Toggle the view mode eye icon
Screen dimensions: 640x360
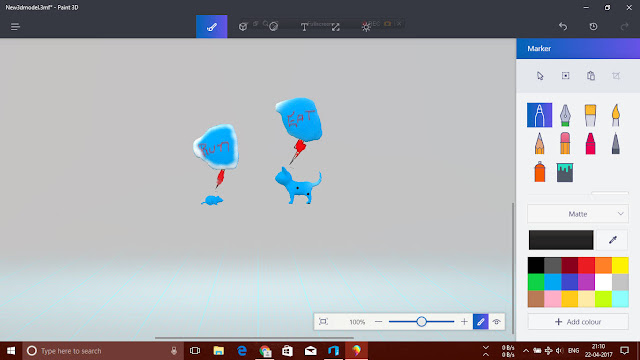[x=496, y=322]
